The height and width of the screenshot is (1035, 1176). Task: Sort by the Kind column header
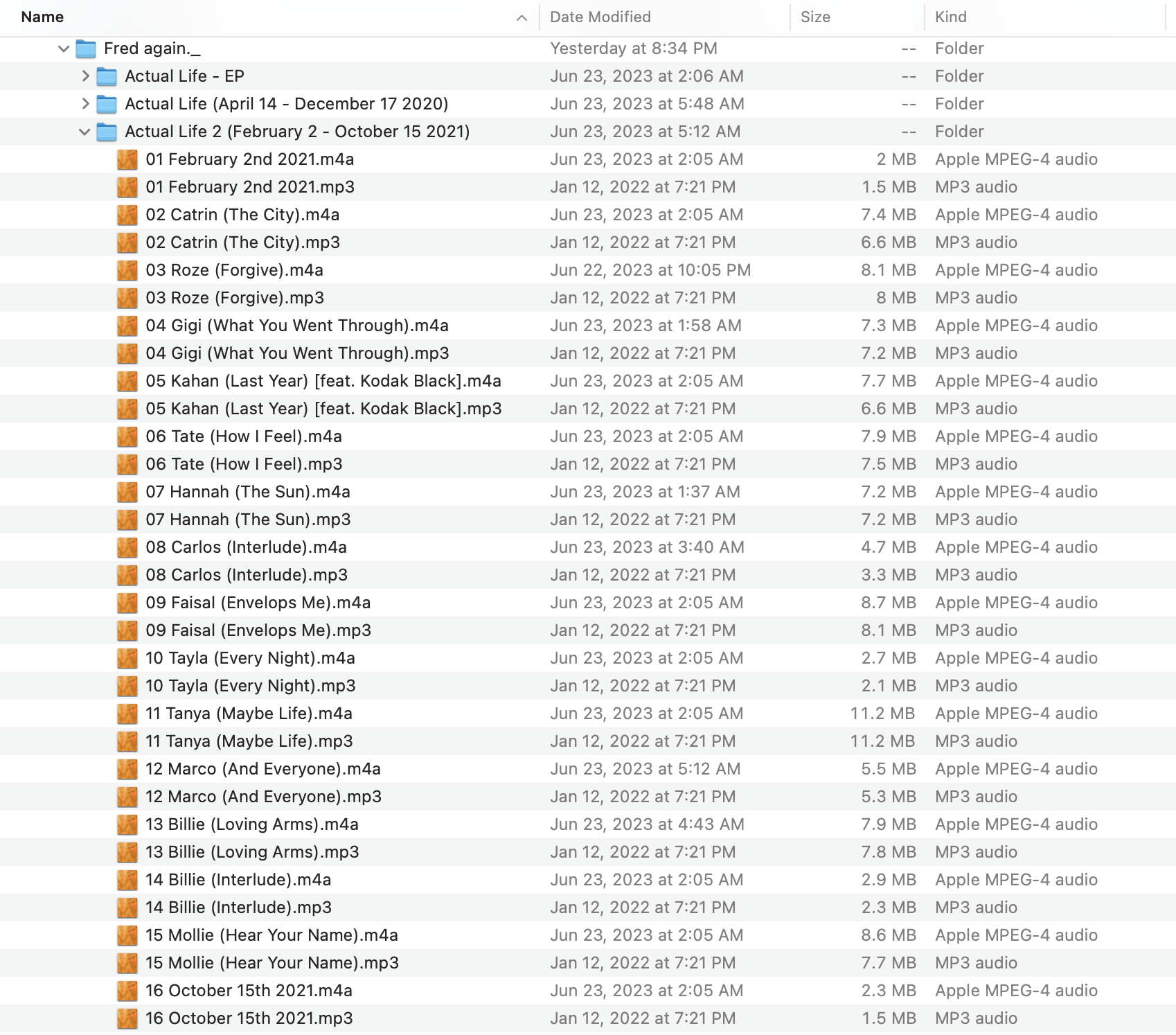point(951,17)
